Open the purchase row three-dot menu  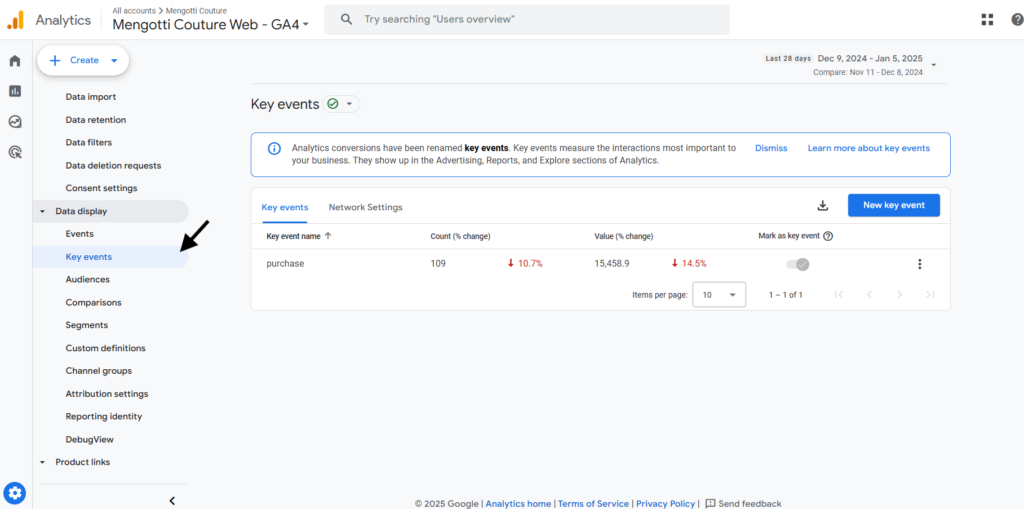(x=920, y=264)
